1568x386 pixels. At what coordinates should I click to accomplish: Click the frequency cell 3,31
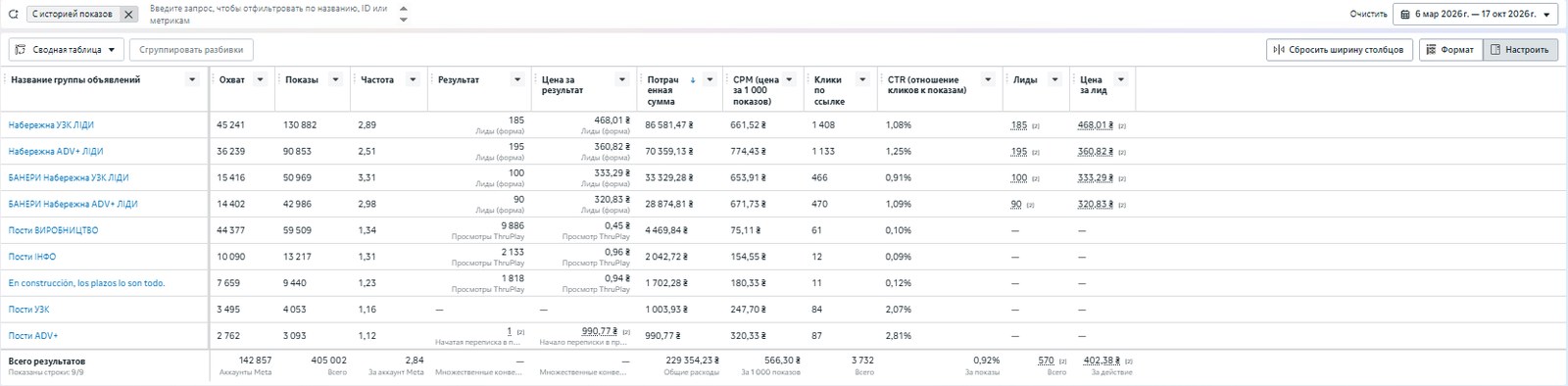[x=367, y=178]
